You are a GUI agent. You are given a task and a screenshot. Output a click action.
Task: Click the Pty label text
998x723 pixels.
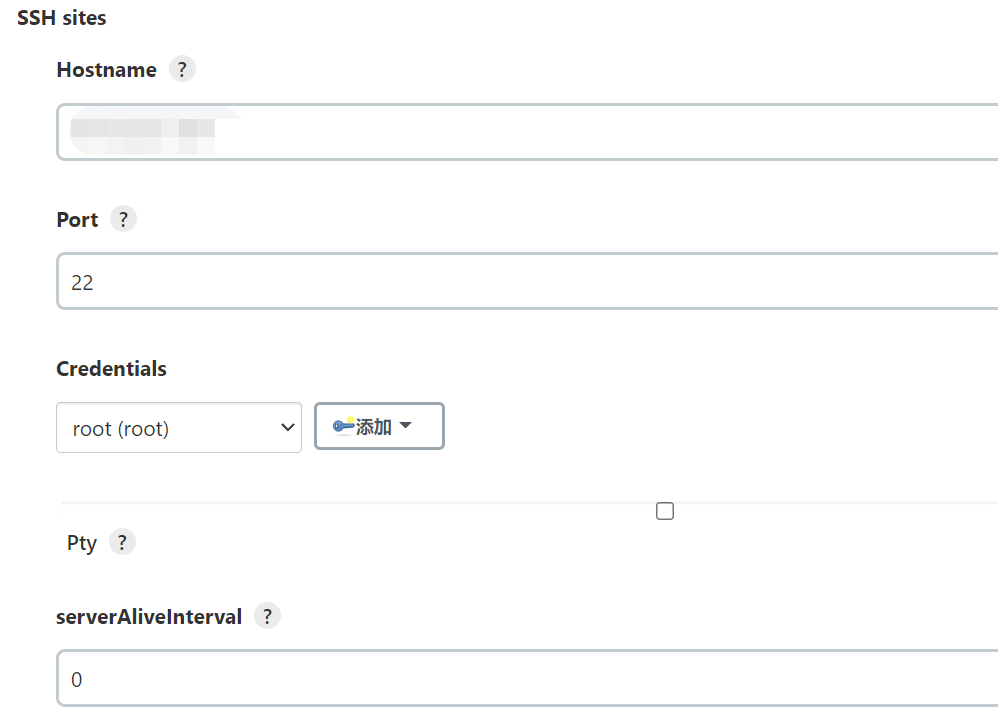81,543
